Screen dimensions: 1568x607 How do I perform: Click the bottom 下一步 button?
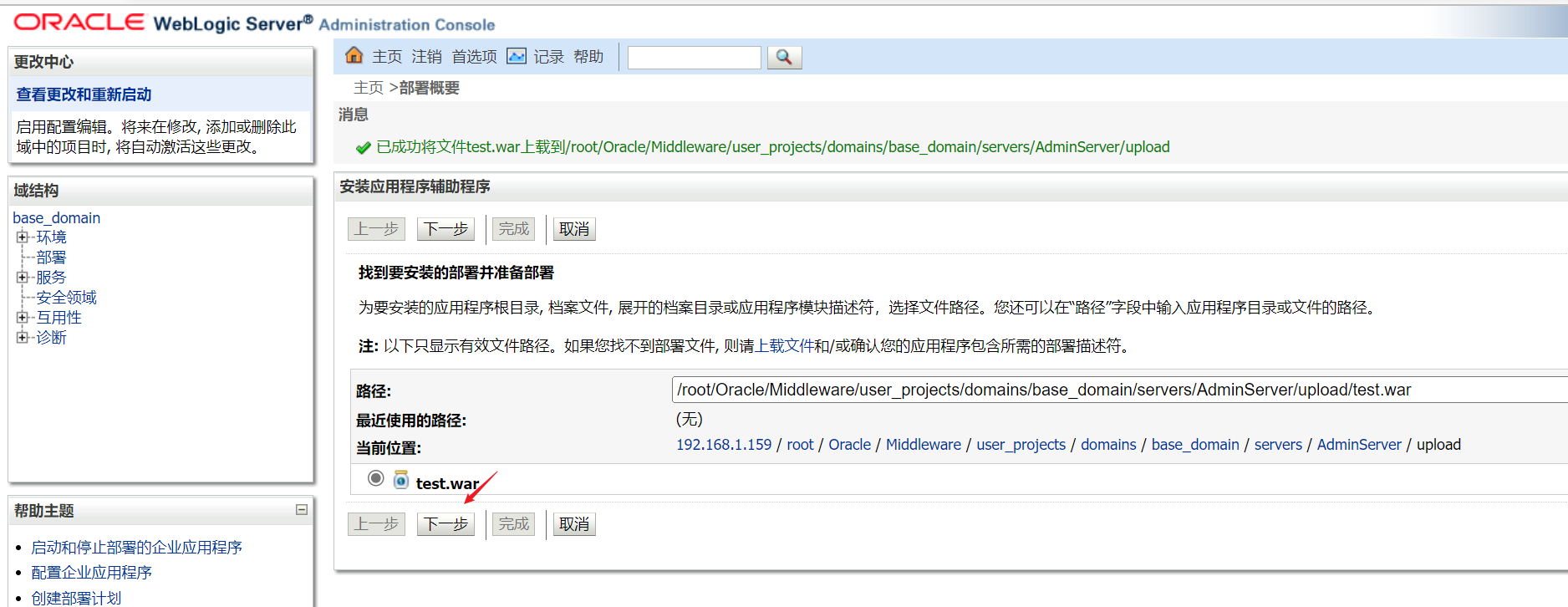pos(445,524)
